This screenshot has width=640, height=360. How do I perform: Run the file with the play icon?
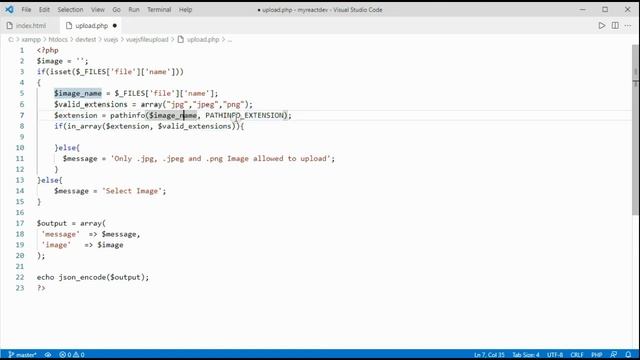(x=602, y=26)
